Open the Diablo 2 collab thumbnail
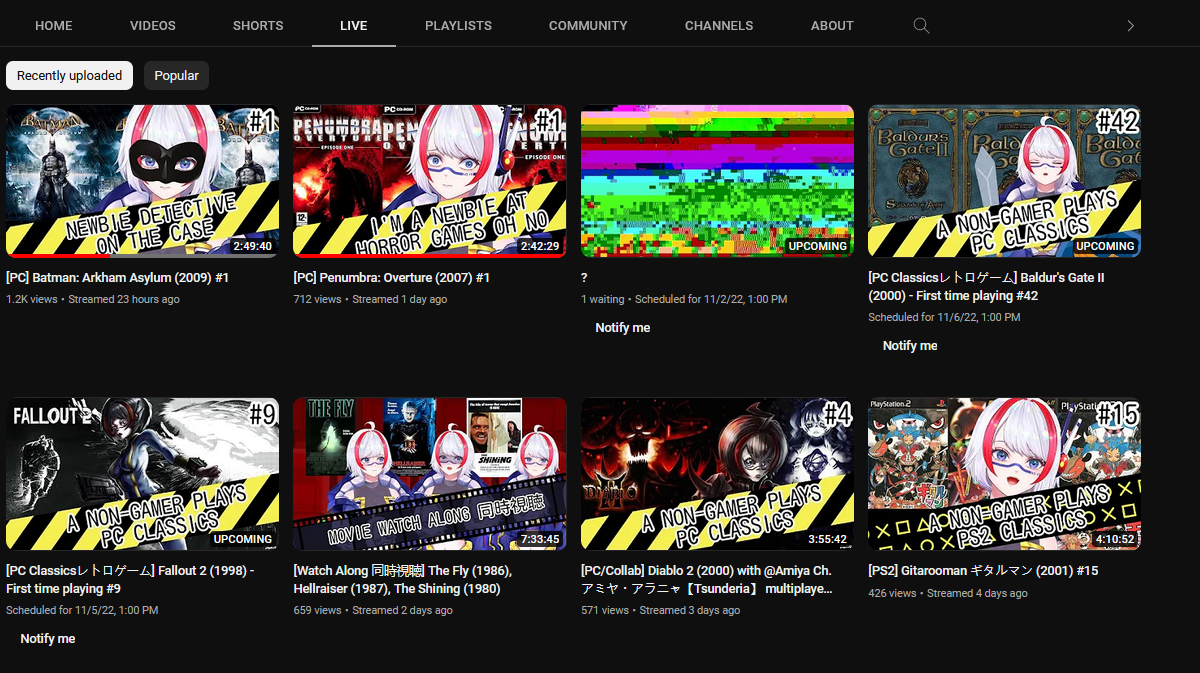The width and height of the screenshot is (1200, 673). pyautogui.click(x=717, y=474)
